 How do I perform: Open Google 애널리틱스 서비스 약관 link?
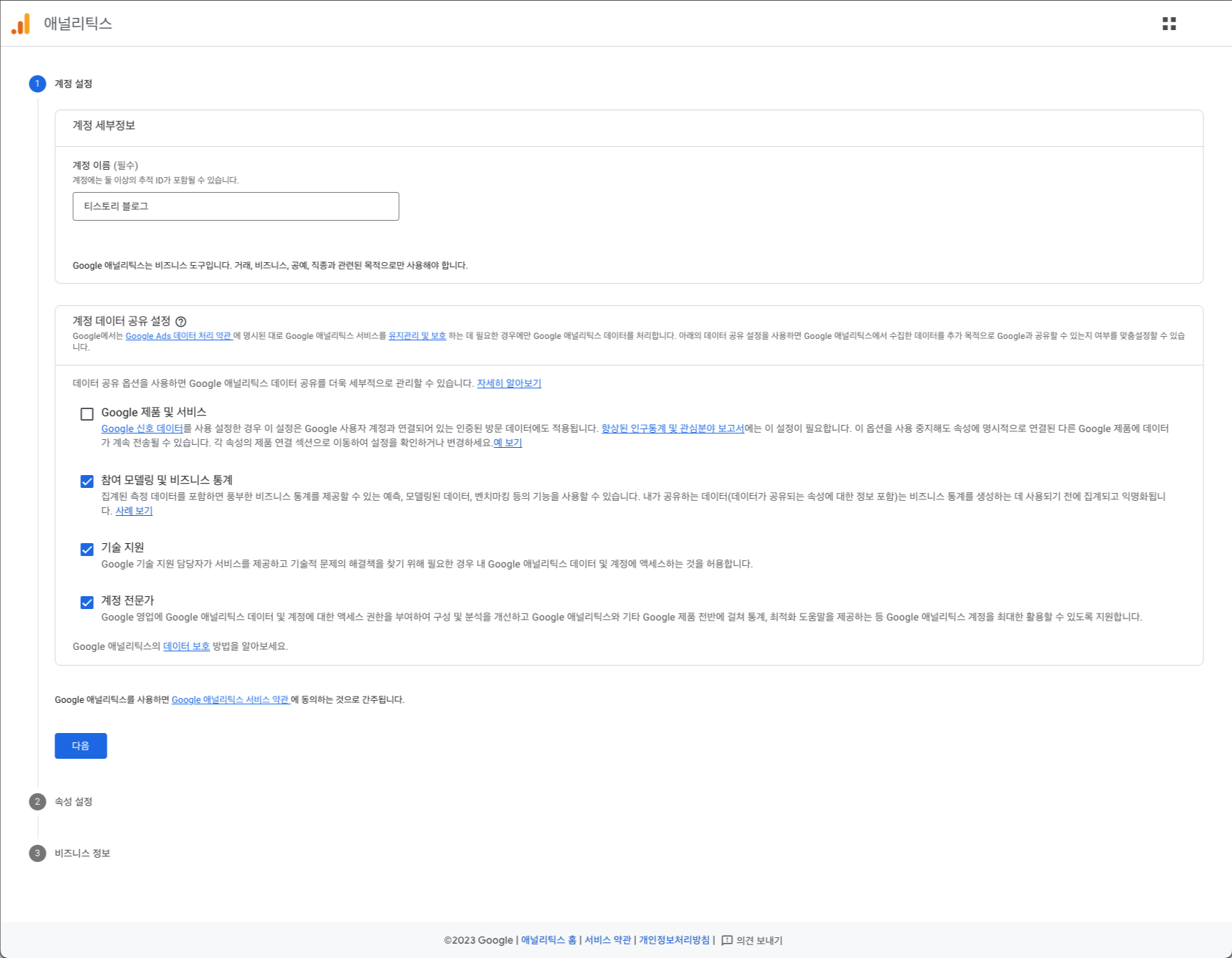point(230,699)
